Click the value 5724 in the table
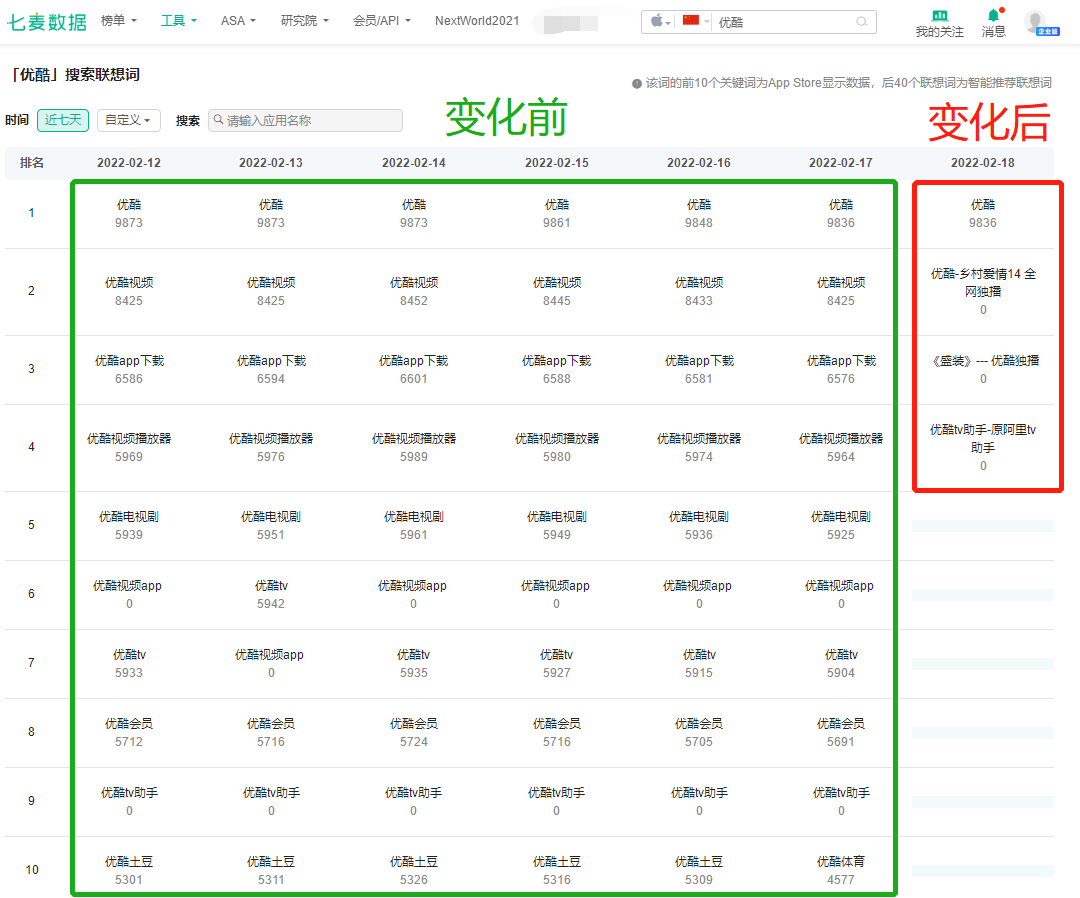 coord(414,742)
